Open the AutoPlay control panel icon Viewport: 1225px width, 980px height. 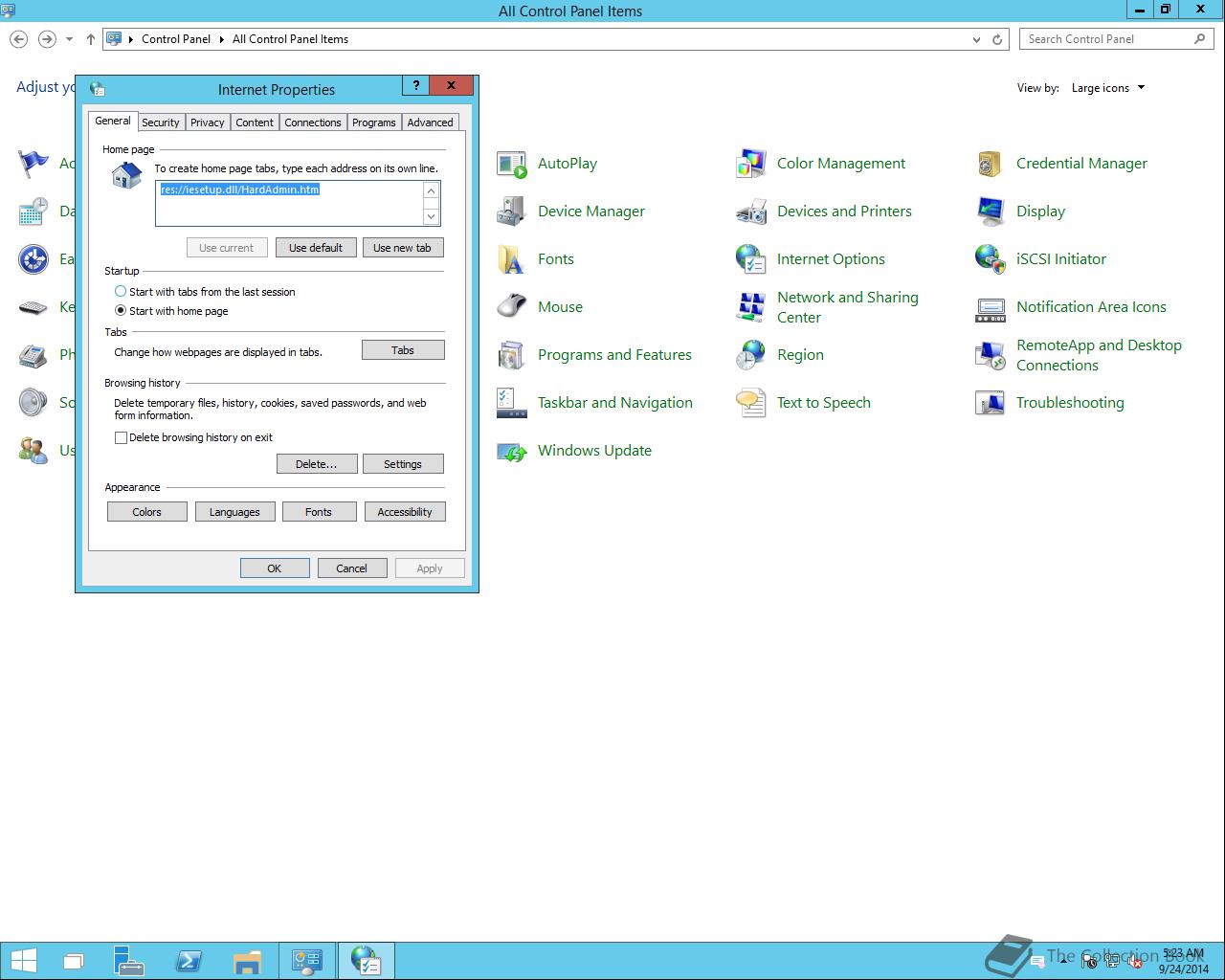512,164
